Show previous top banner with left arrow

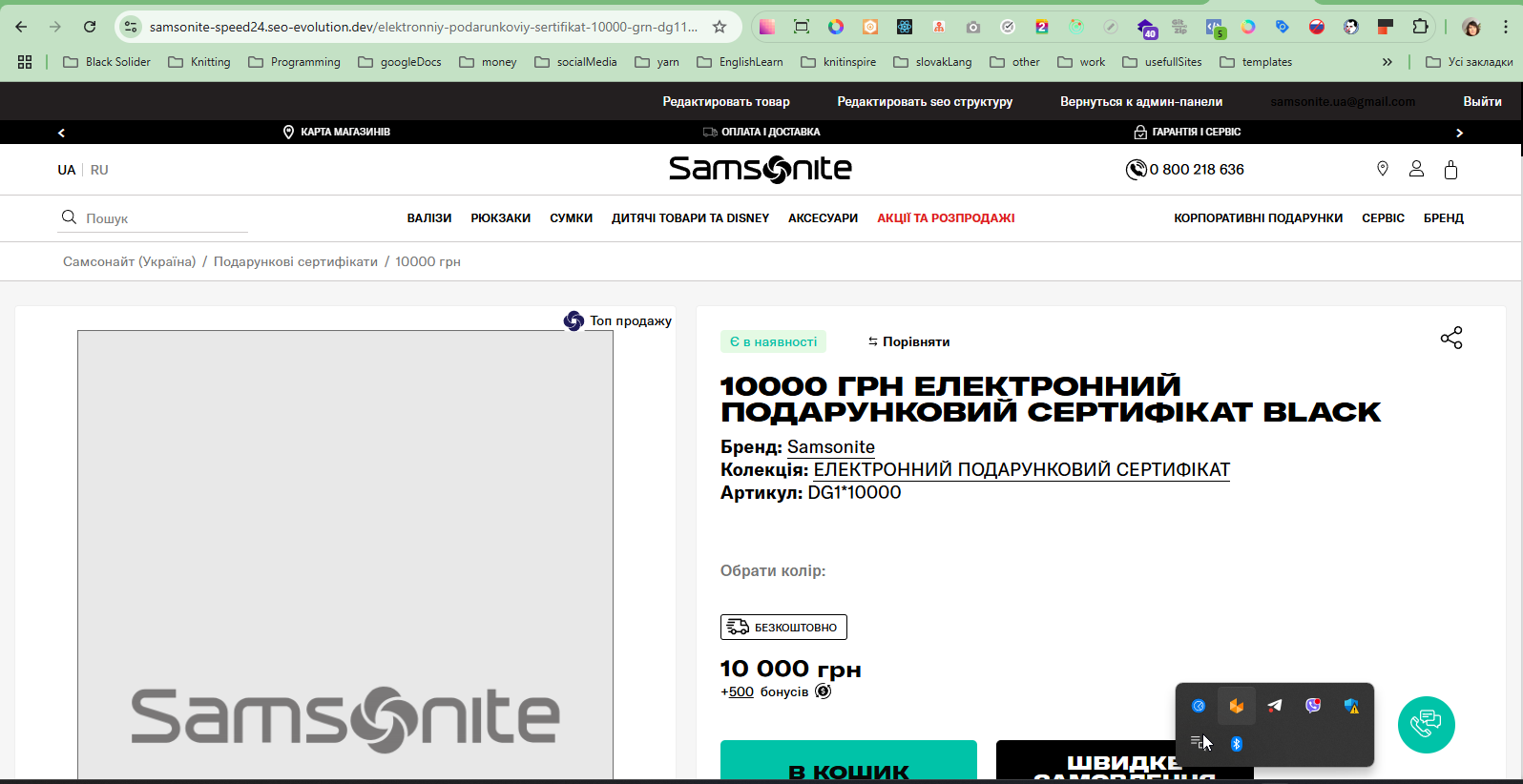pos(61,133)
